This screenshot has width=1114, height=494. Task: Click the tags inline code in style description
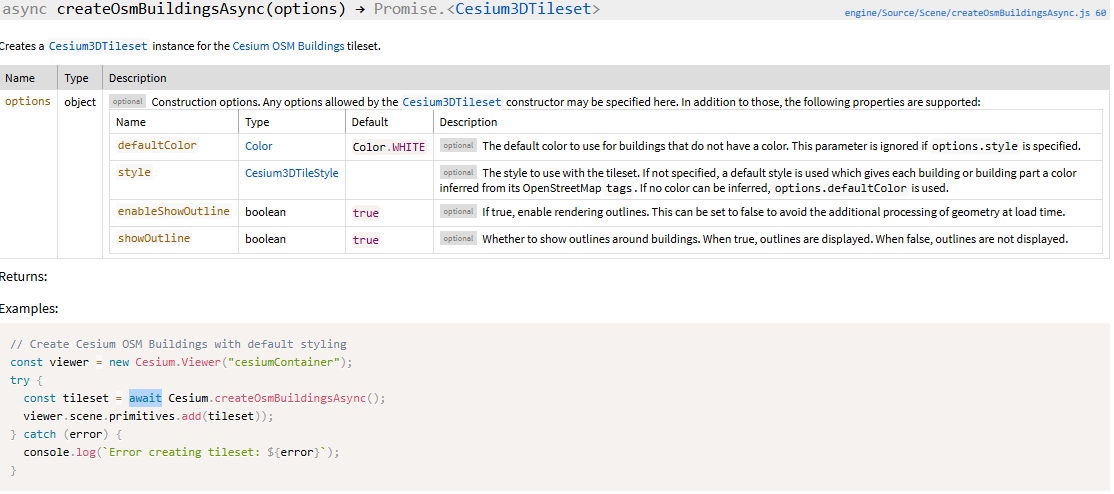pos(619,189)
